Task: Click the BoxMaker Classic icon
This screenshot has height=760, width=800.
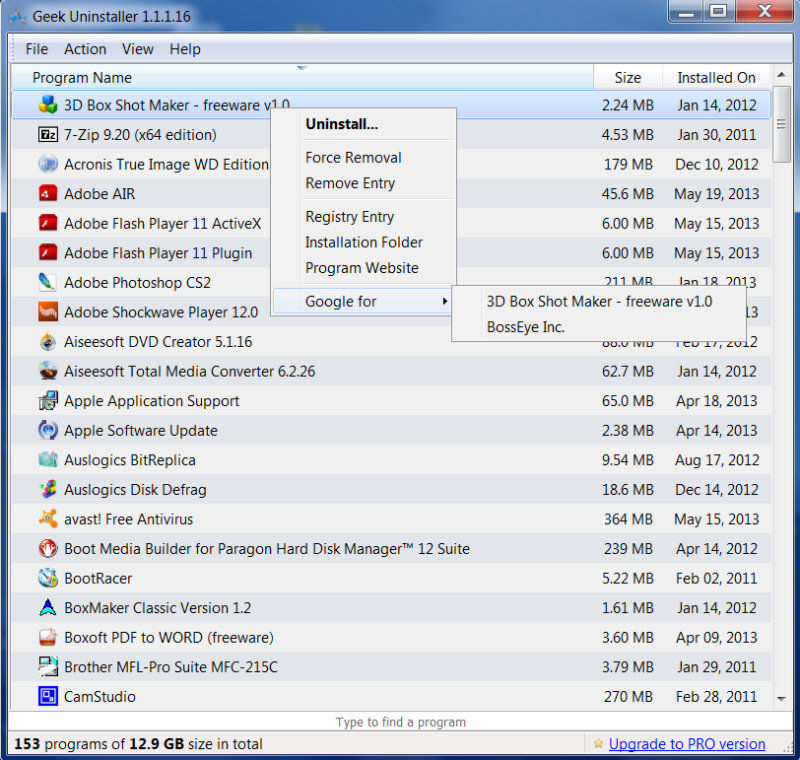Action: tap(48, 608)
